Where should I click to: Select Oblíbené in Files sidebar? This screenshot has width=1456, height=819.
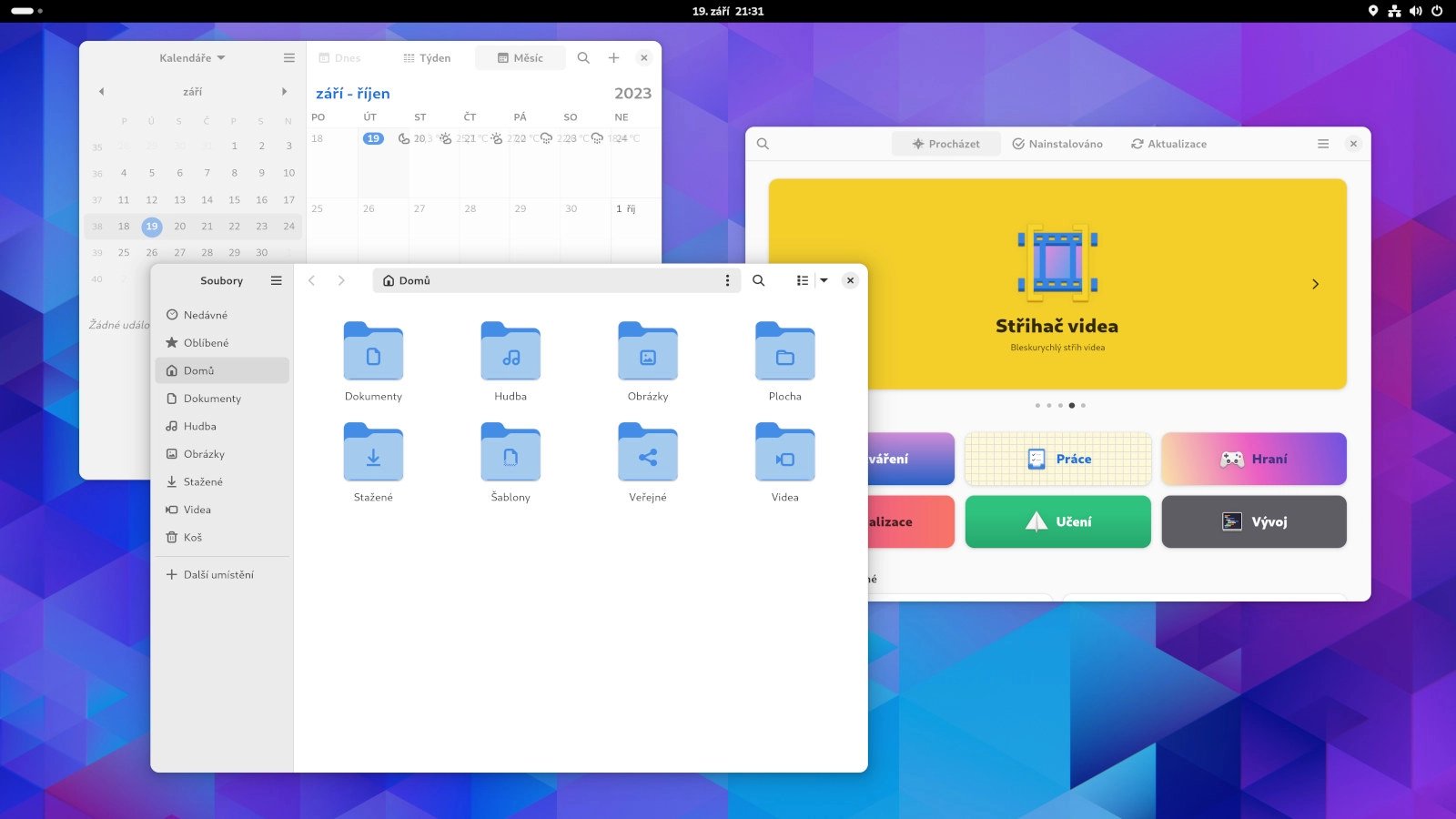click(x=223, y=342)
